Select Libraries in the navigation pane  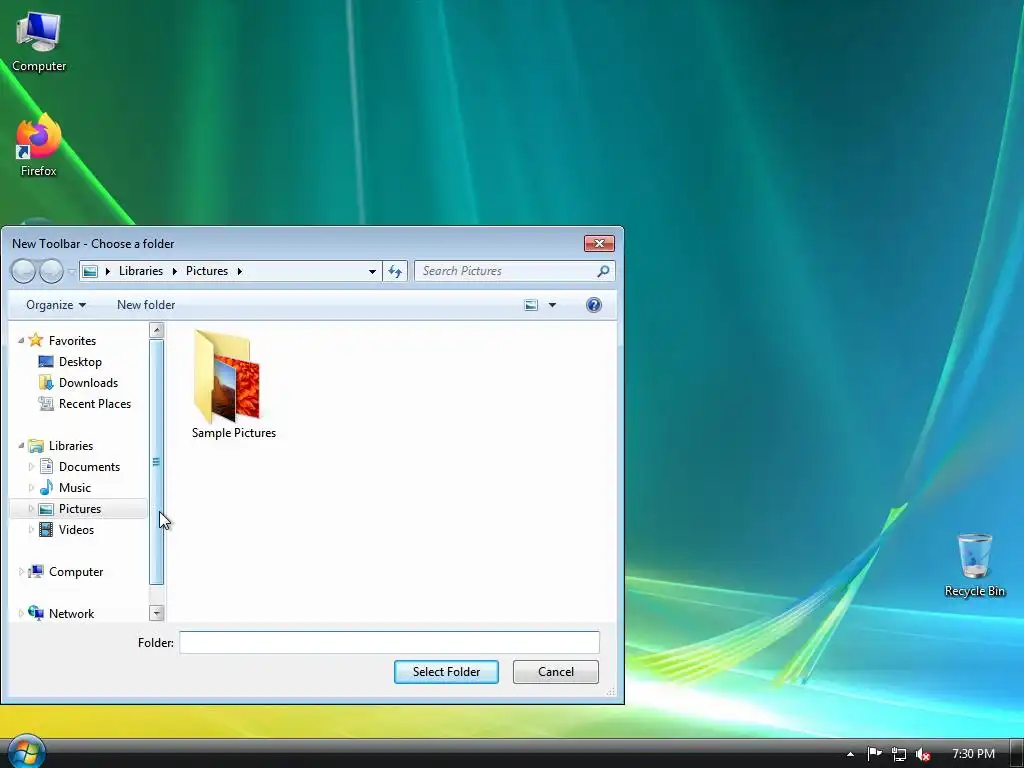click(x=71, y=445)
